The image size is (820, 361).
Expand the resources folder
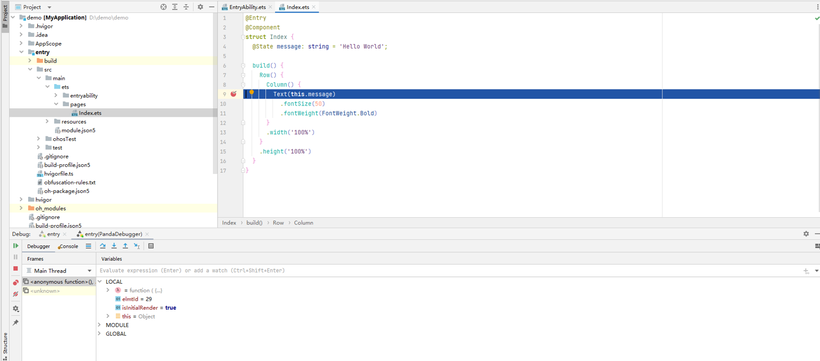pyautogui.click(x=48, y=121)
